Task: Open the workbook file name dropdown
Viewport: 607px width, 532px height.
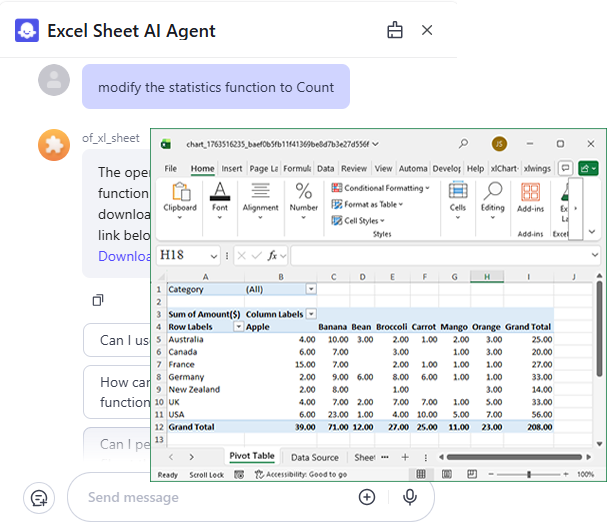Action: pyautogui.click(x=375, y=144)
